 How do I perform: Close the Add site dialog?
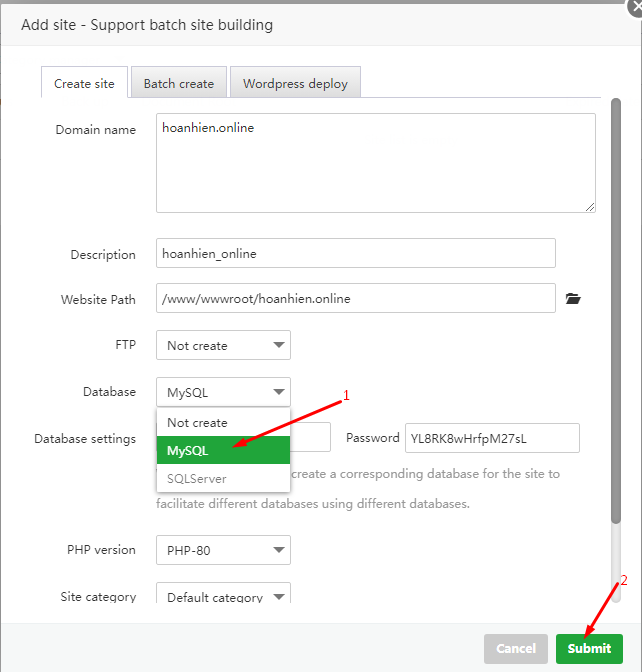(x=636, y=8)
